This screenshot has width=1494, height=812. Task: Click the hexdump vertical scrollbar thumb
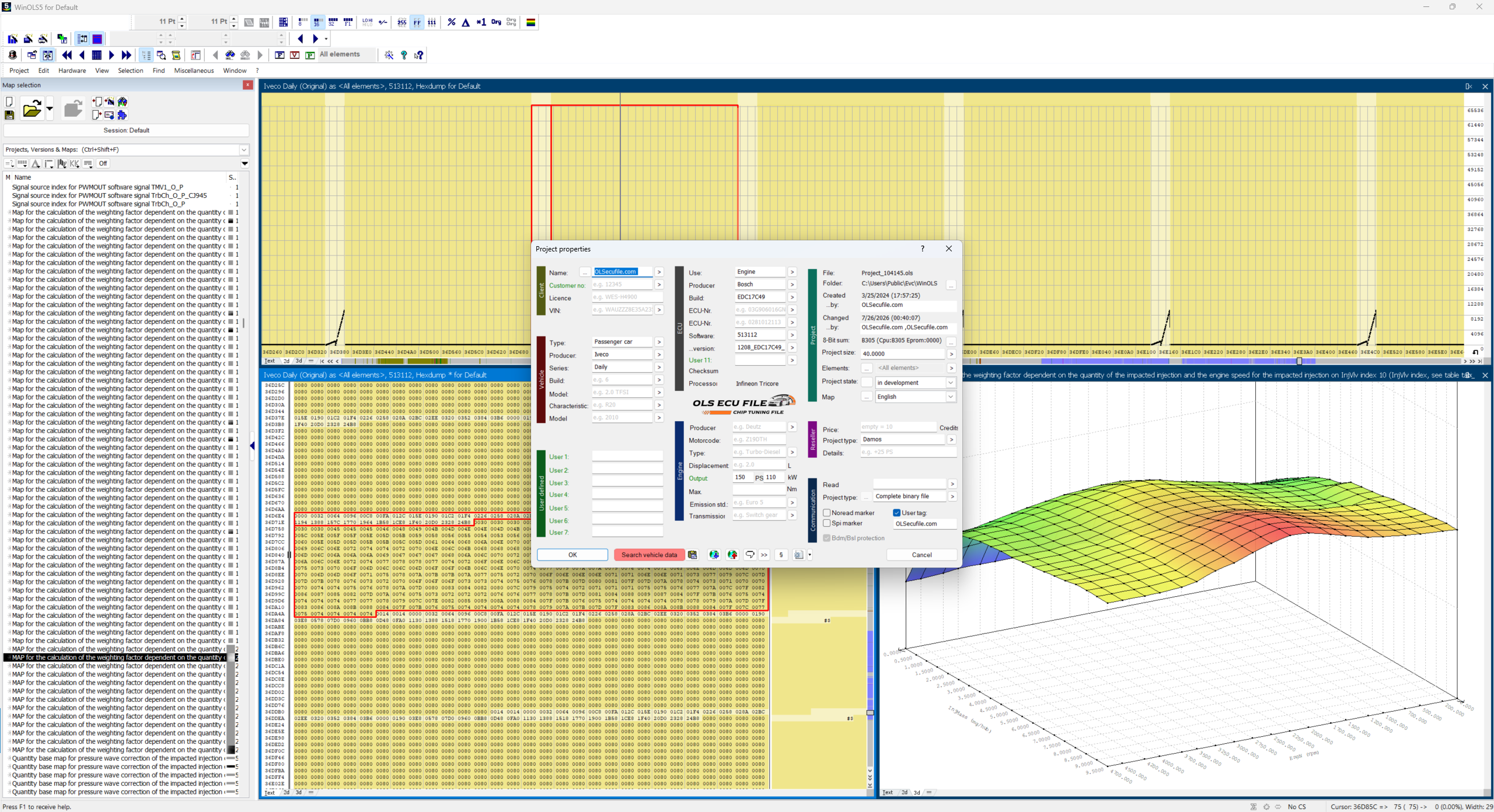pyautogui.click(x=870, y=713)
